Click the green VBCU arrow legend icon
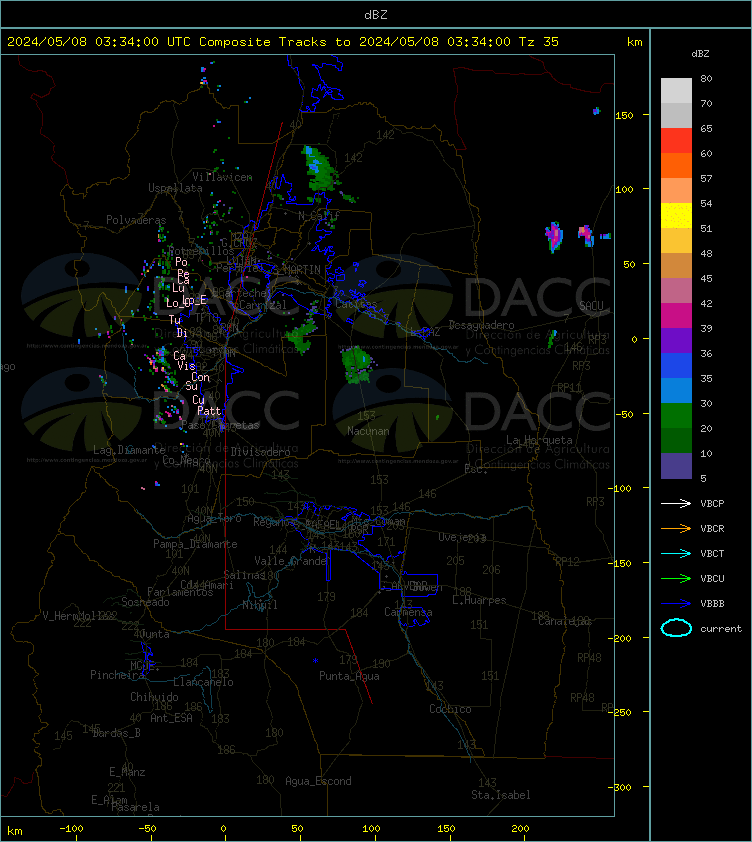The width and height of the screenshot is (752, 842). pos(676,578)
